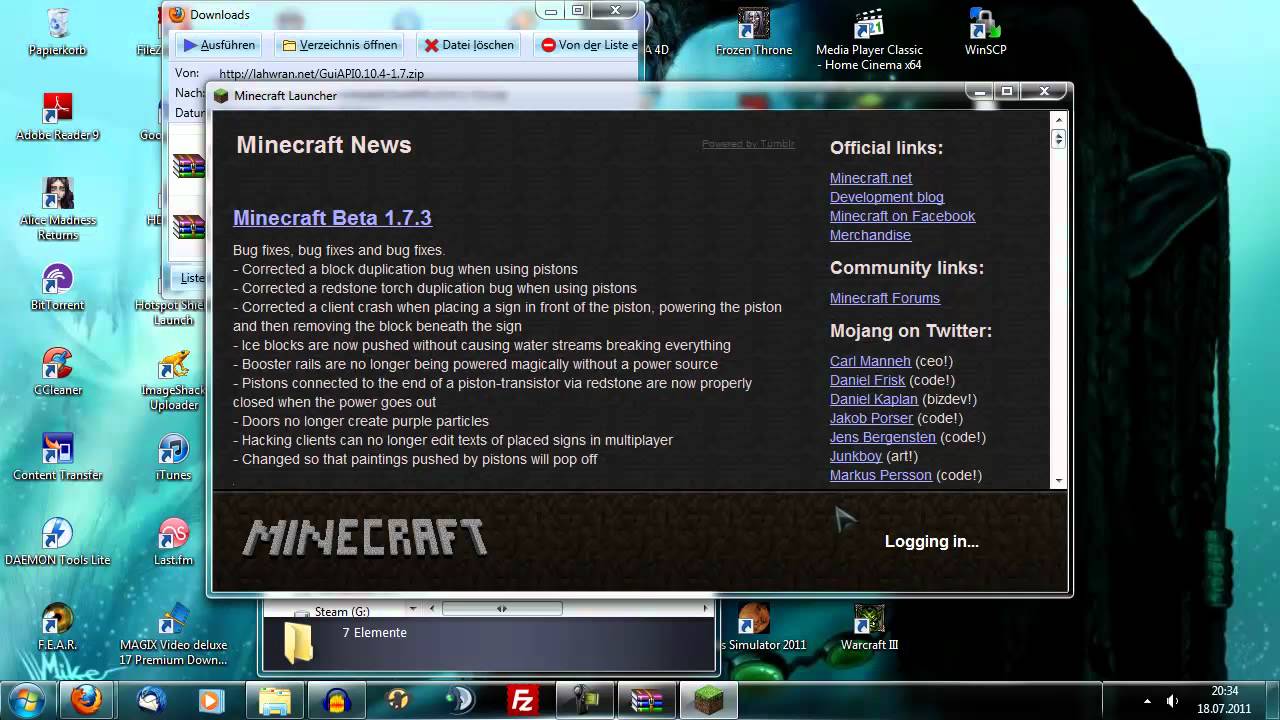The width and height of the screenshot is (1280, 720).
Task: Open the Minecraft Beta 1.7.3 headline link
Action: click(x=332, y=217)
